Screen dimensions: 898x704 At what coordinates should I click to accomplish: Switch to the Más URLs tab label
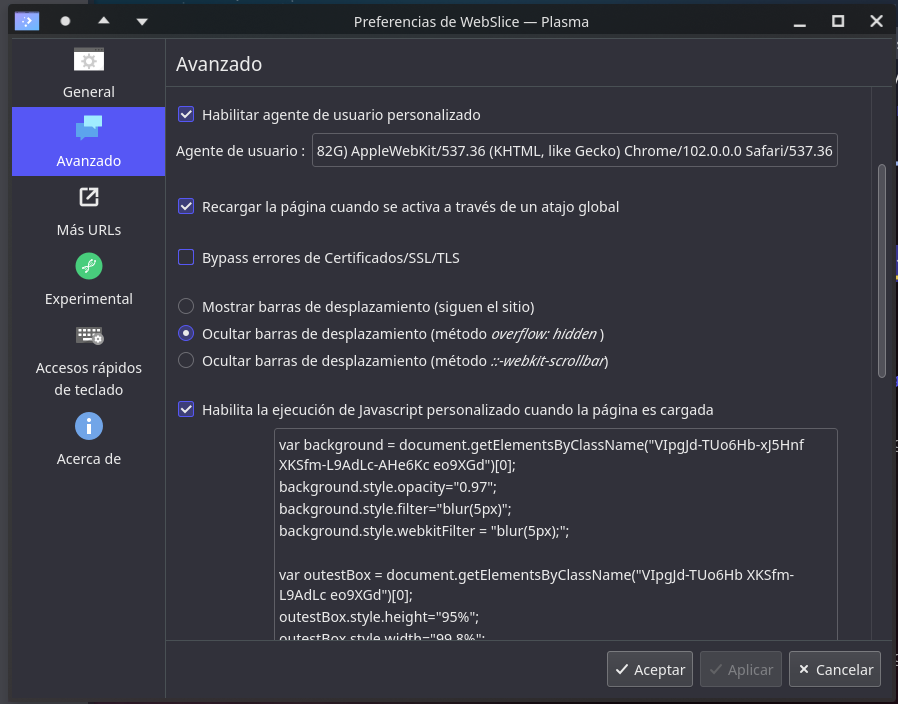click(89, 230)
